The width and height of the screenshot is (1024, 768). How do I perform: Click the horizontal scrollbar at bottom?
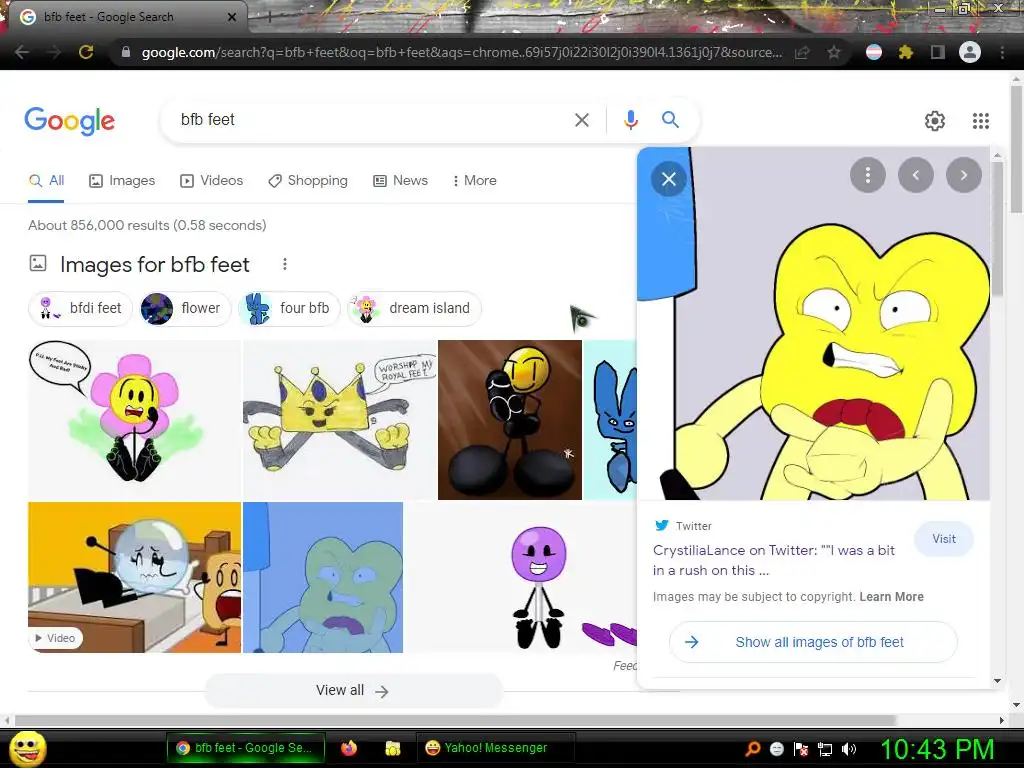[x=455, y=720]
